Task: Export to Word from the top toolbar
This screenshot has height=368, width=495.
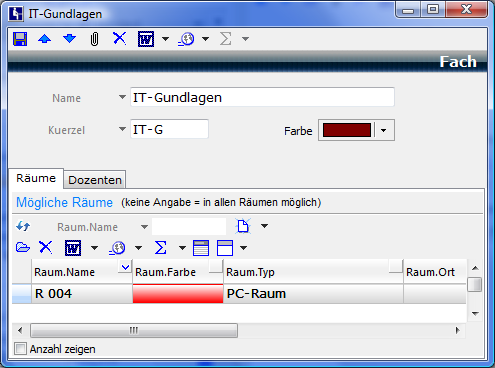Action: 146,39
